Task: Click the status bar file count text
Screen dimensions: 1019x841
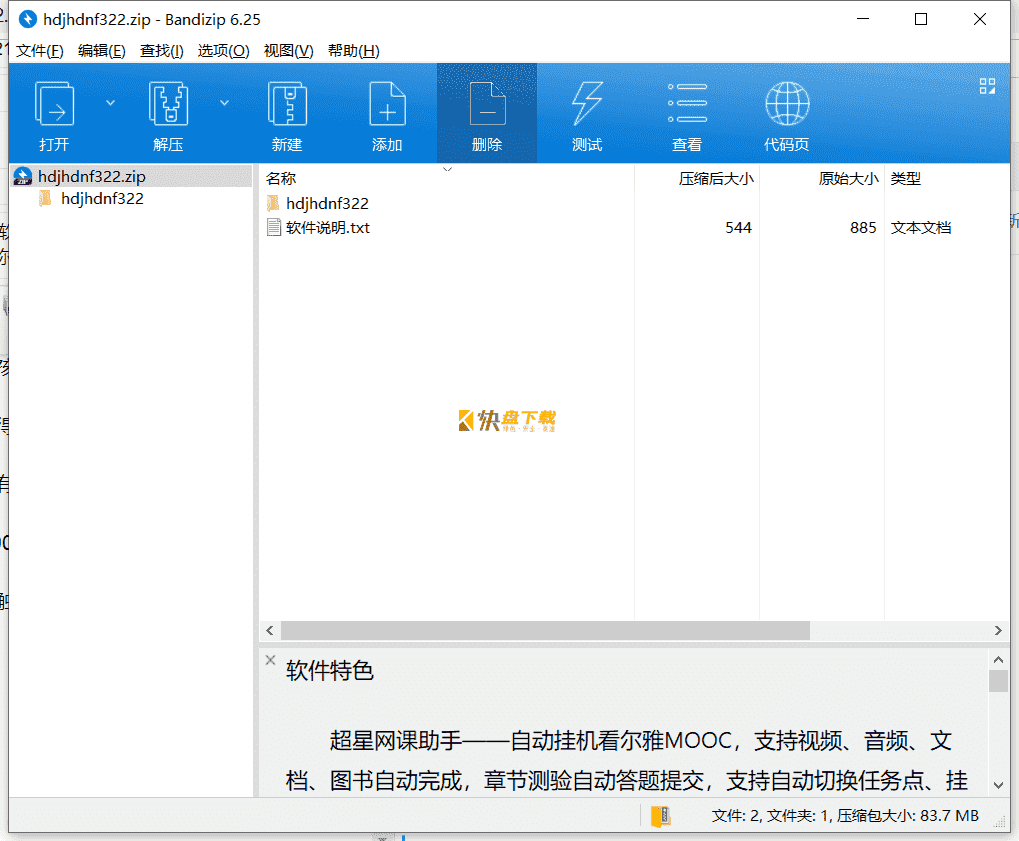Action: tap(845, 816)
